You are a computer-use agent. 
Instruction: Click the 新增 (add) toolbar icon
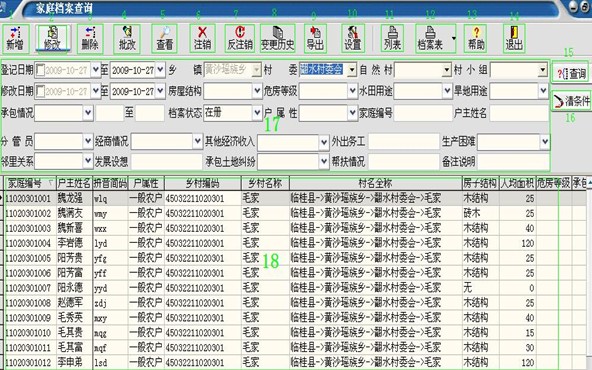(x=15, y=39)
